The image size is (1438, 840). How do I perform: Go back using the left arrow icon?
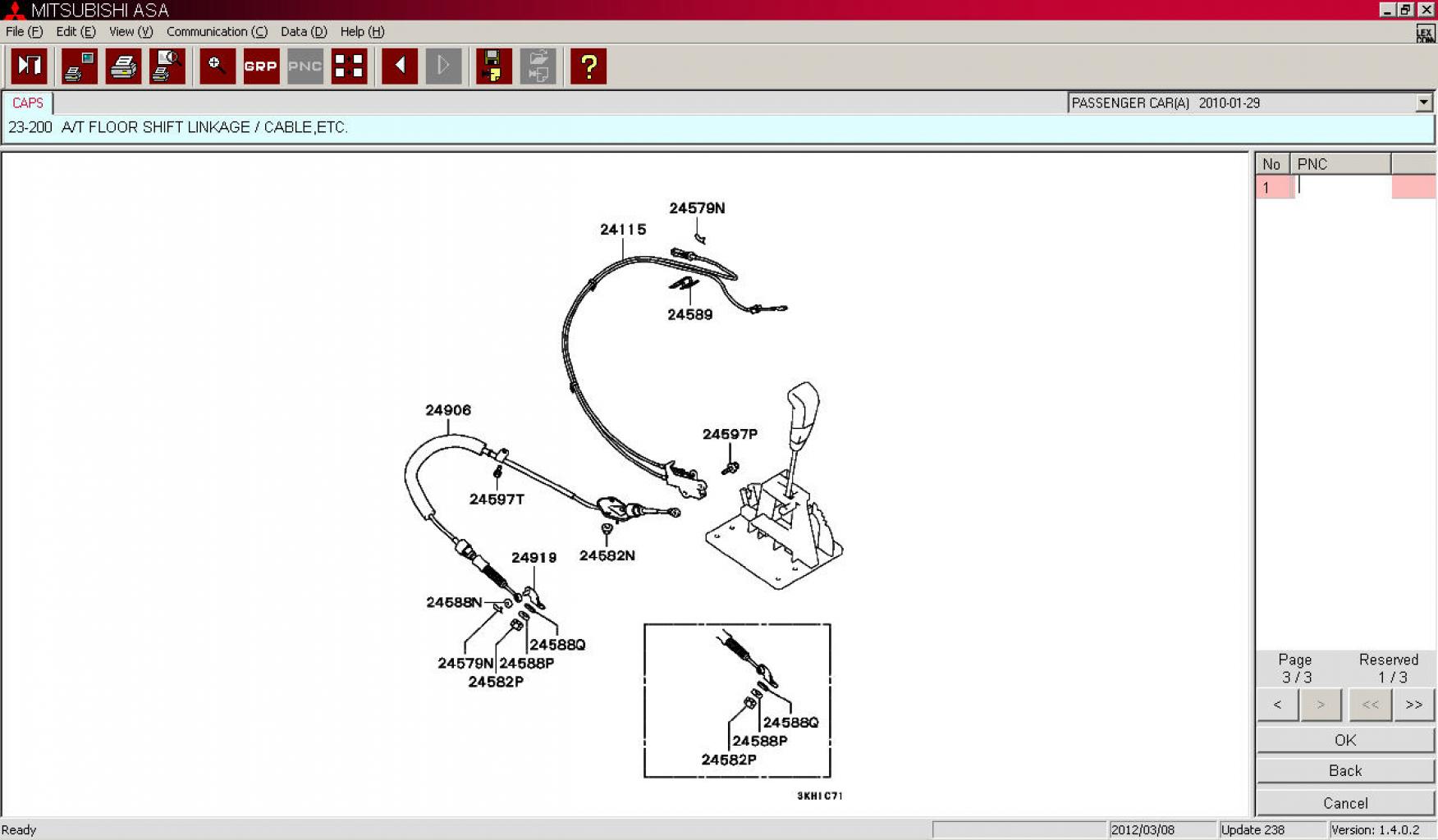pos(400,66)
